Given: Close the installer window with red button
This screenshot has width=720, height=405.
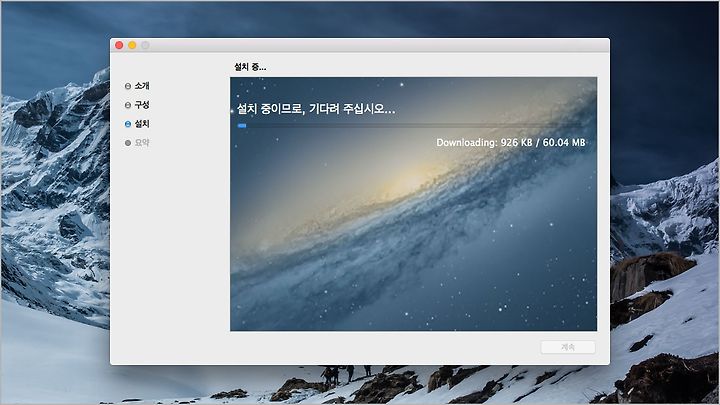Looking at the screenshot, I should pyautogui.click(x=119, y=45).
